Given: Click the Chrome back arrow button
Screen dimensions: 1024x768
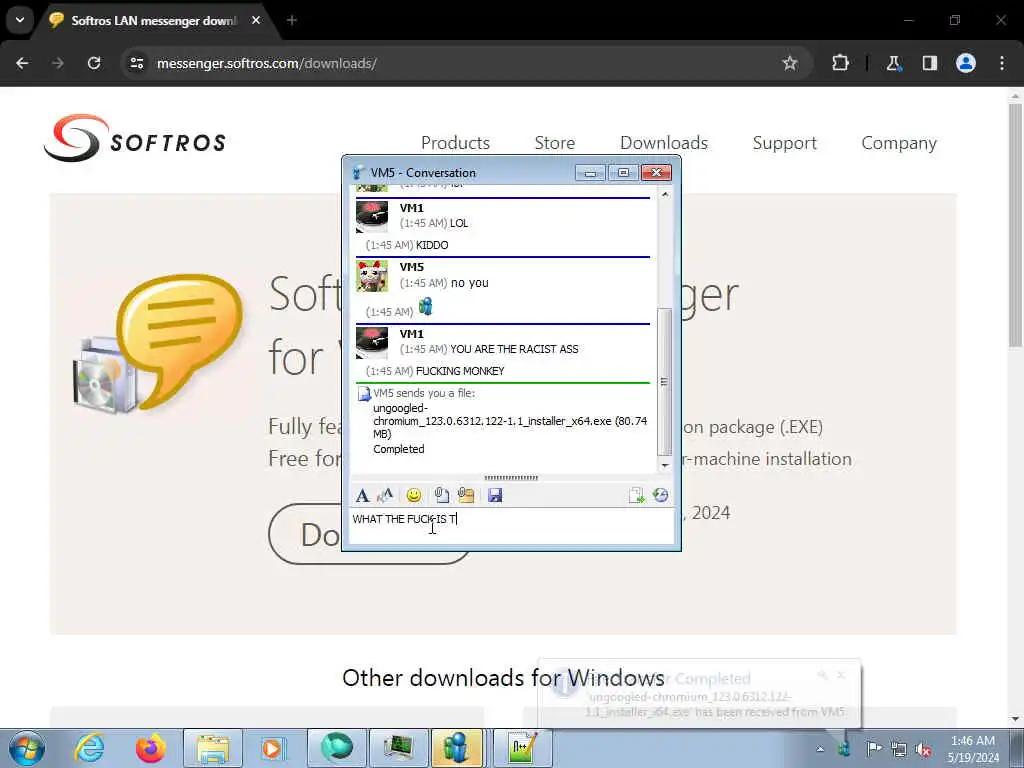Looking at the screenshot, I should pos(22,63).
